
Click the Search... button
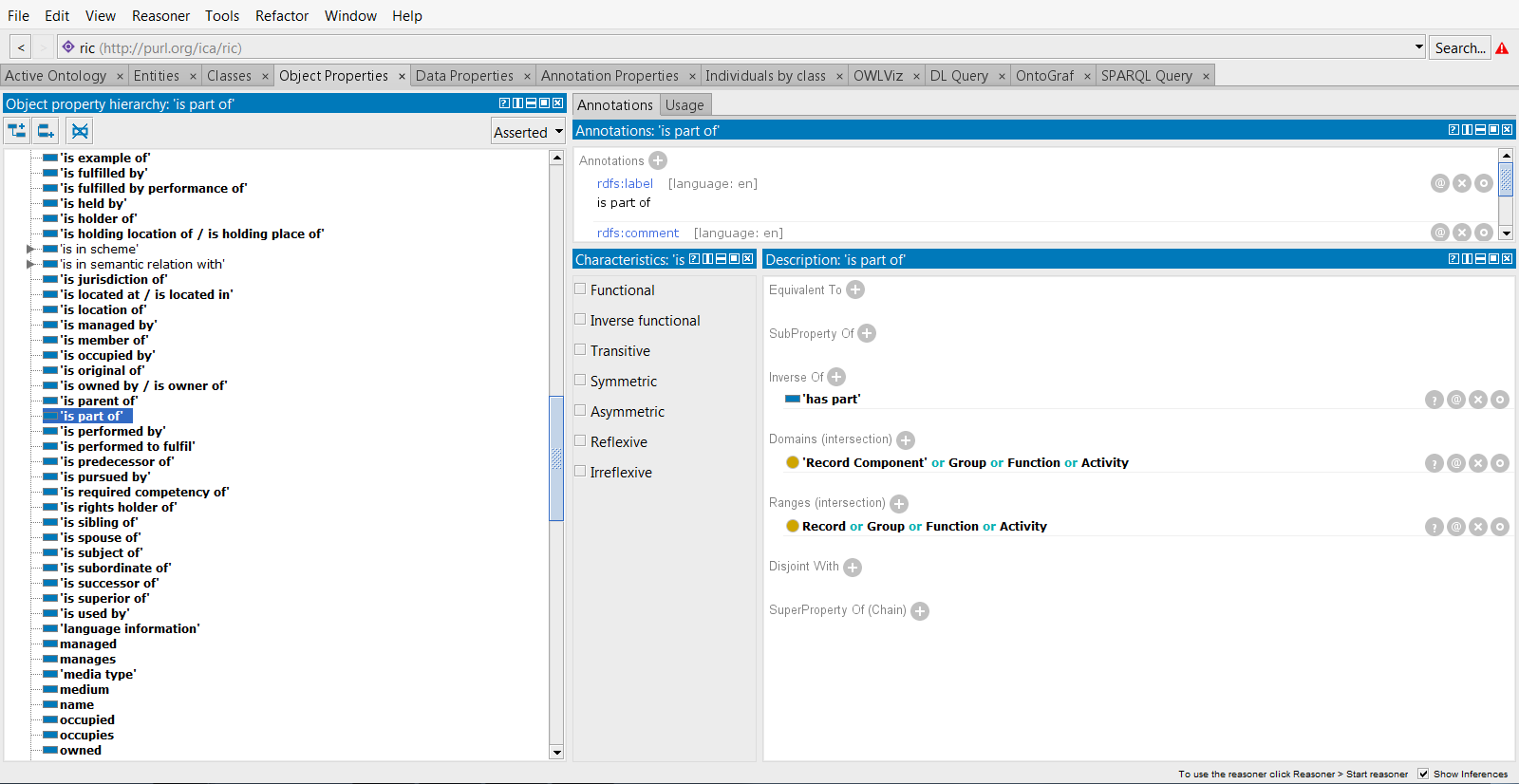[1459, 47]
